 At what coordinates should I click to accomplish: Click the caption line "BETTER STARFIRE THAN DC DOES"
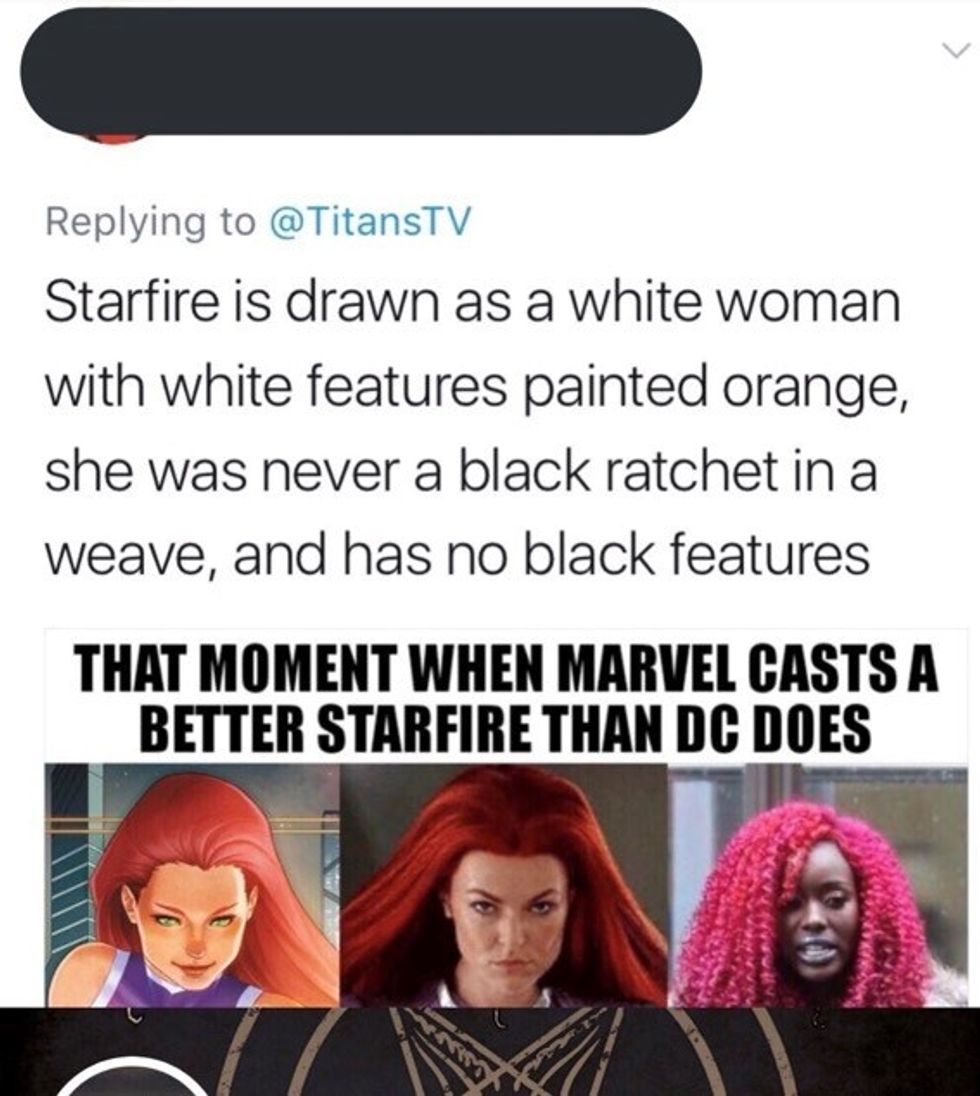505,728
